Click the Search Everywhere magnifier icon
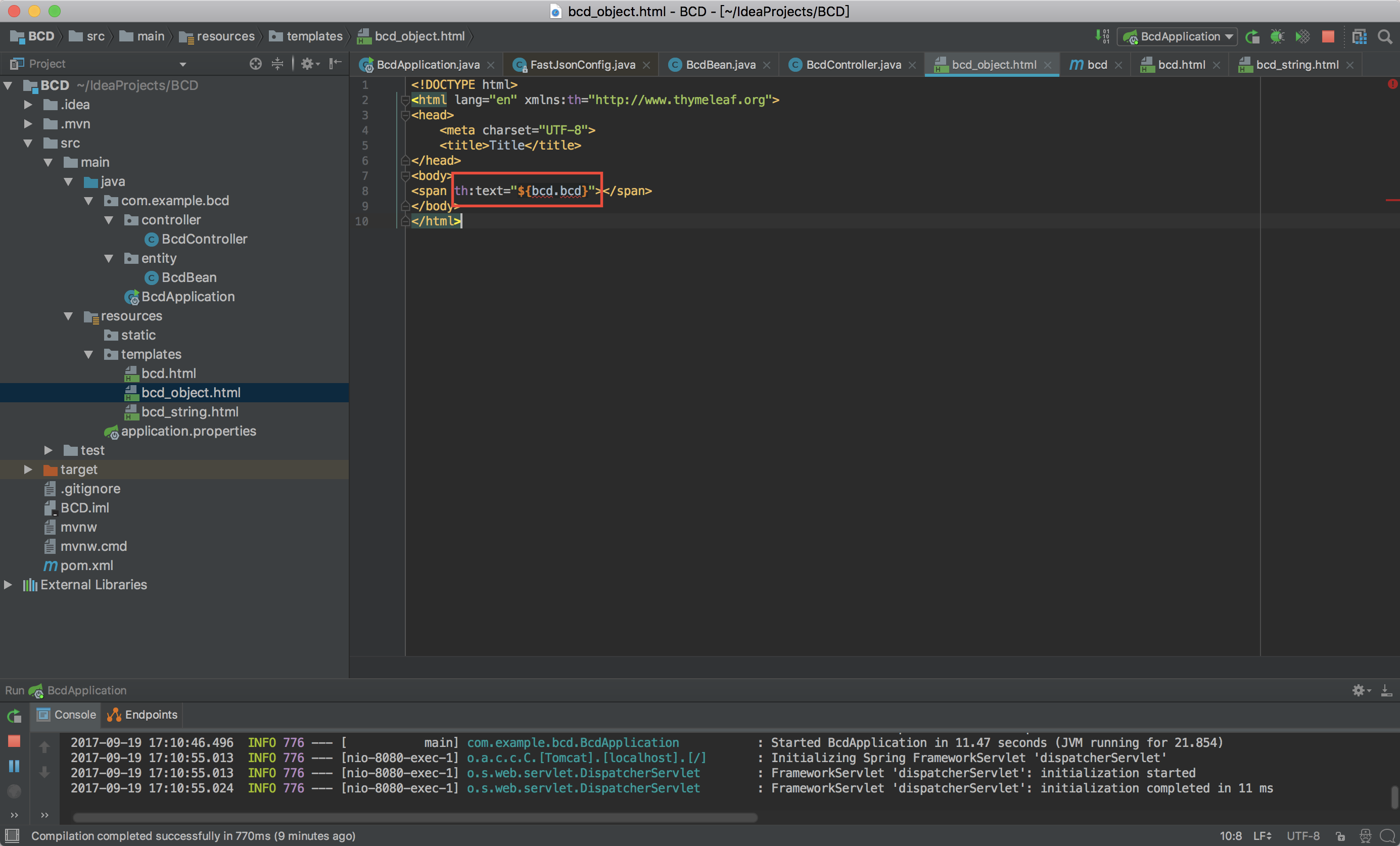The image size is (1400, 846). [x=1385, y=37]
